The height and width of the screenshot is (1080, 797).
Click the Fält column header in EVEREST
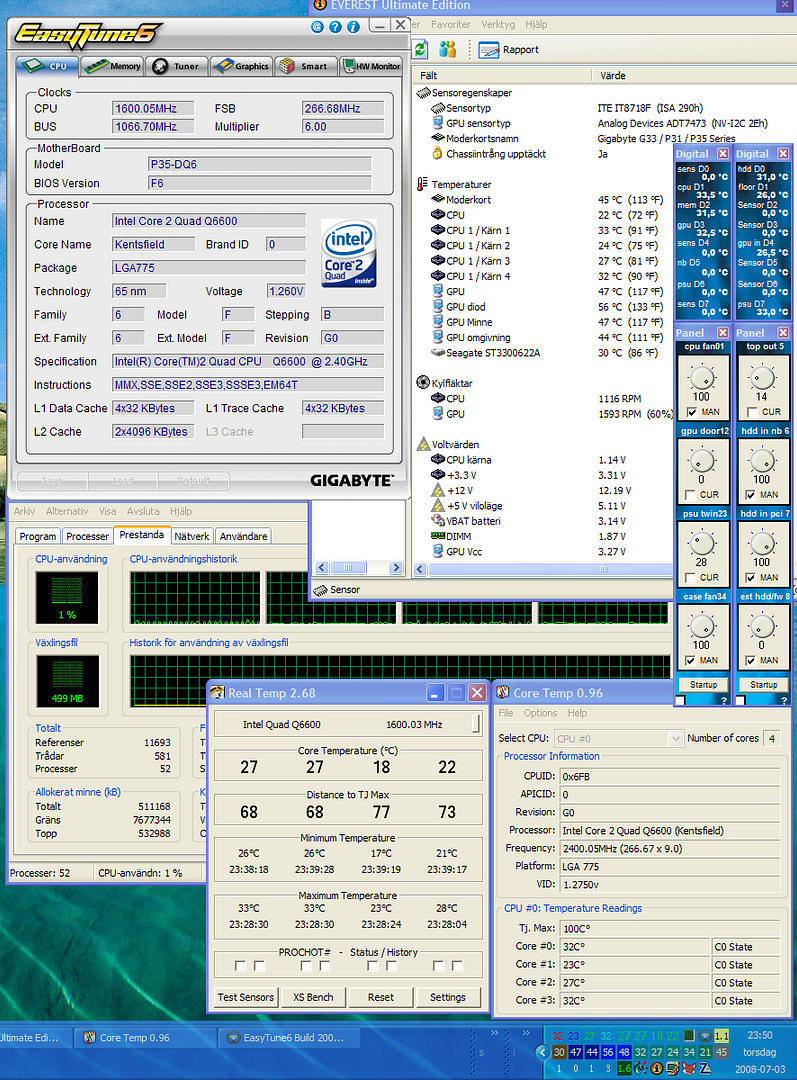[x=502, y=76]
